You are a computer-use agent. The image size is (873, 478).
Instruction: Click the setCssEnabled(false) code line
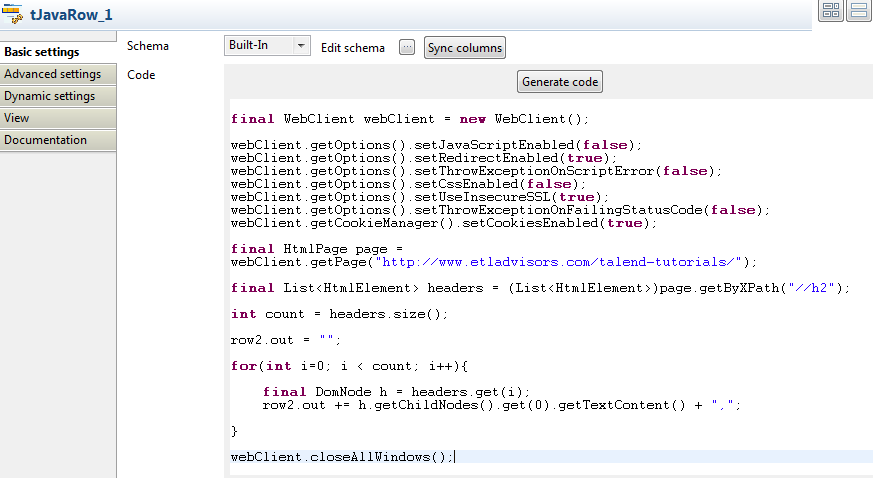tap(408, 184)
